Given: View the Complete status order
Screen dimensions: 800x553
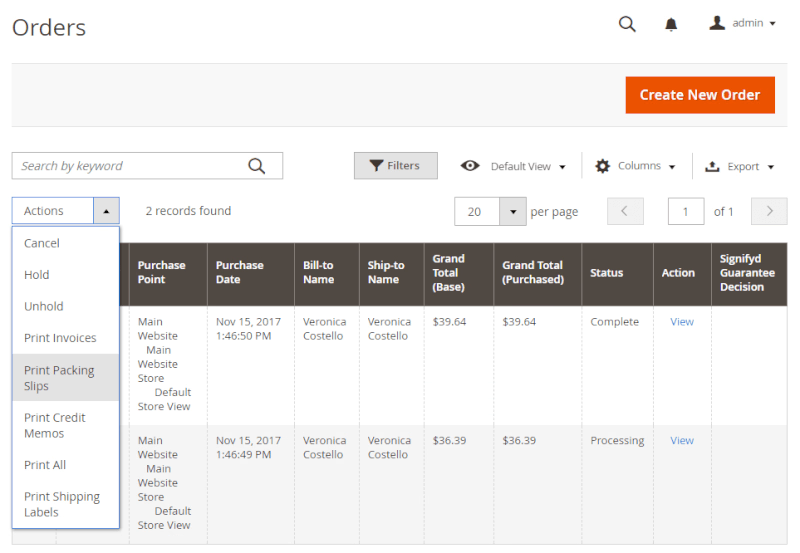Looking at the screenshot, I should 682,322.
